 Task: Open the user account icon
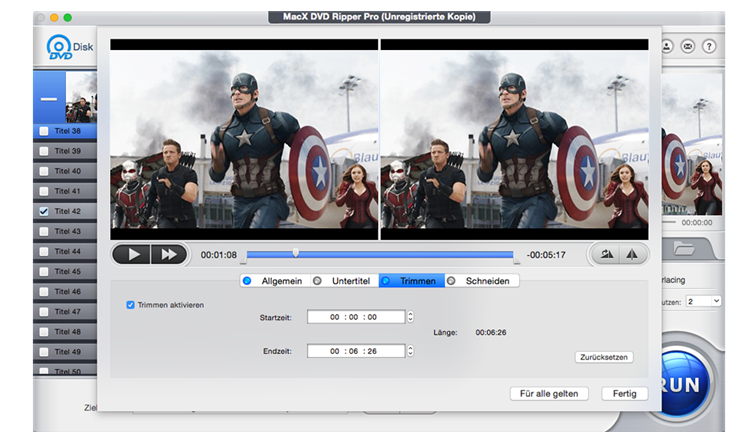click(666, 47)
